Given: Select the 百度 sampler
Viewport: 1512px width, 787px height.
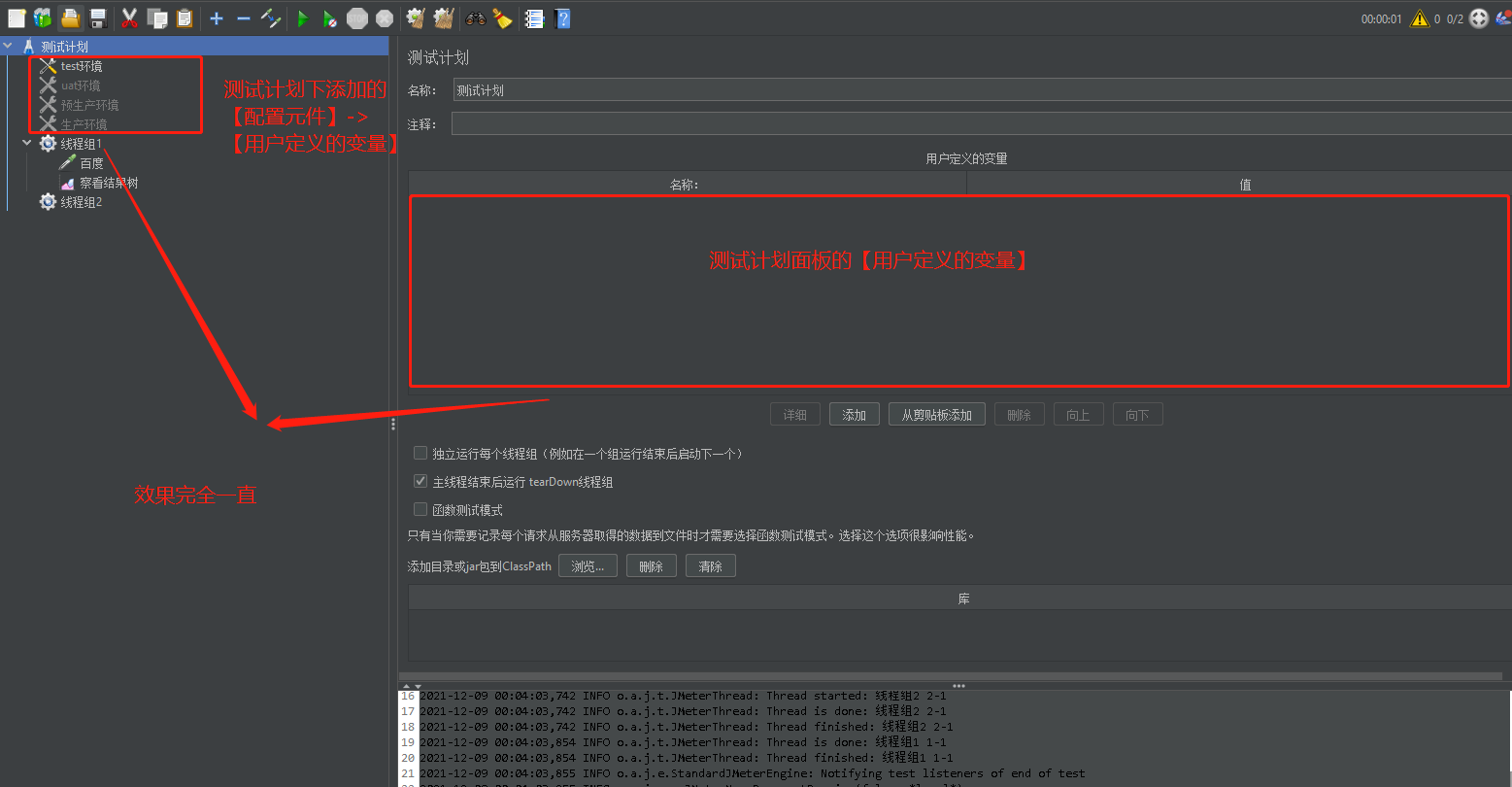Looking at the screenshot, I should click(x=91, y=163).
